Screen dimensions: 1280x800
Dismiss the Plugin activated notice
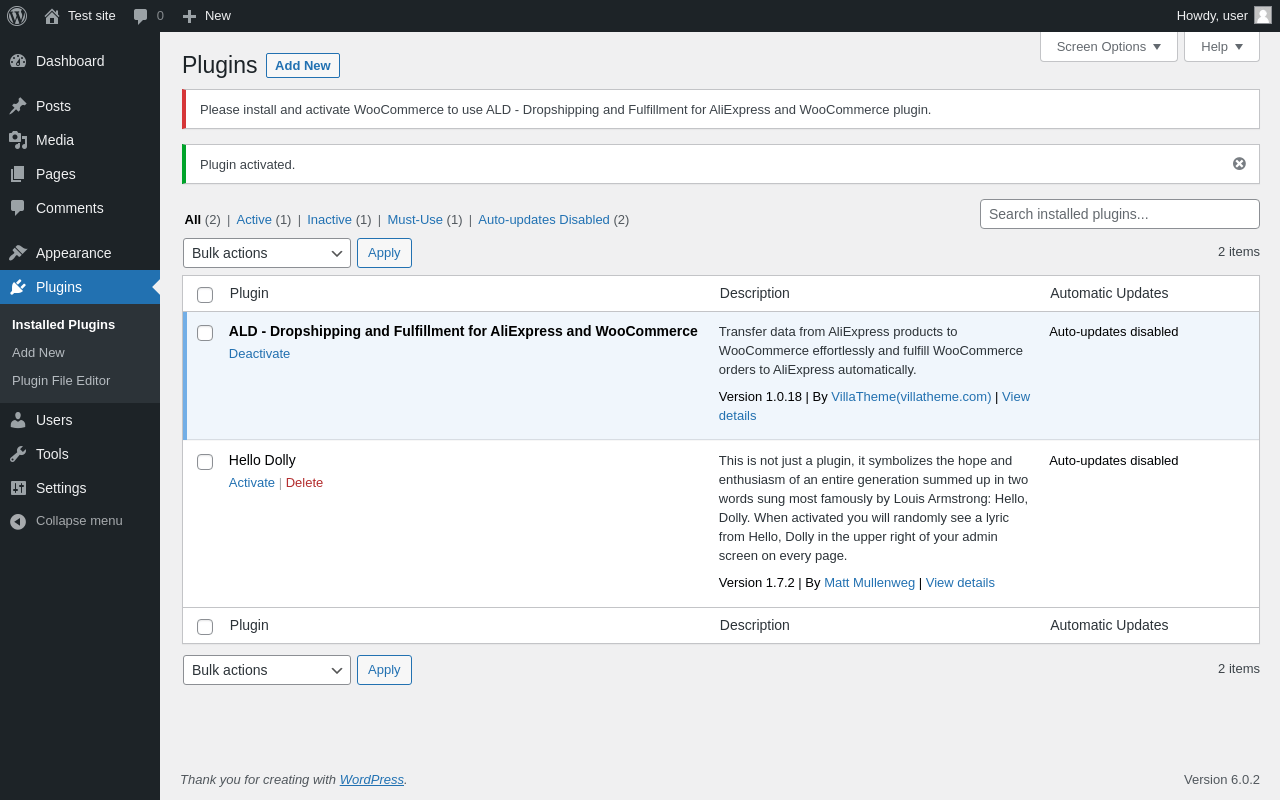(1239, 164)
